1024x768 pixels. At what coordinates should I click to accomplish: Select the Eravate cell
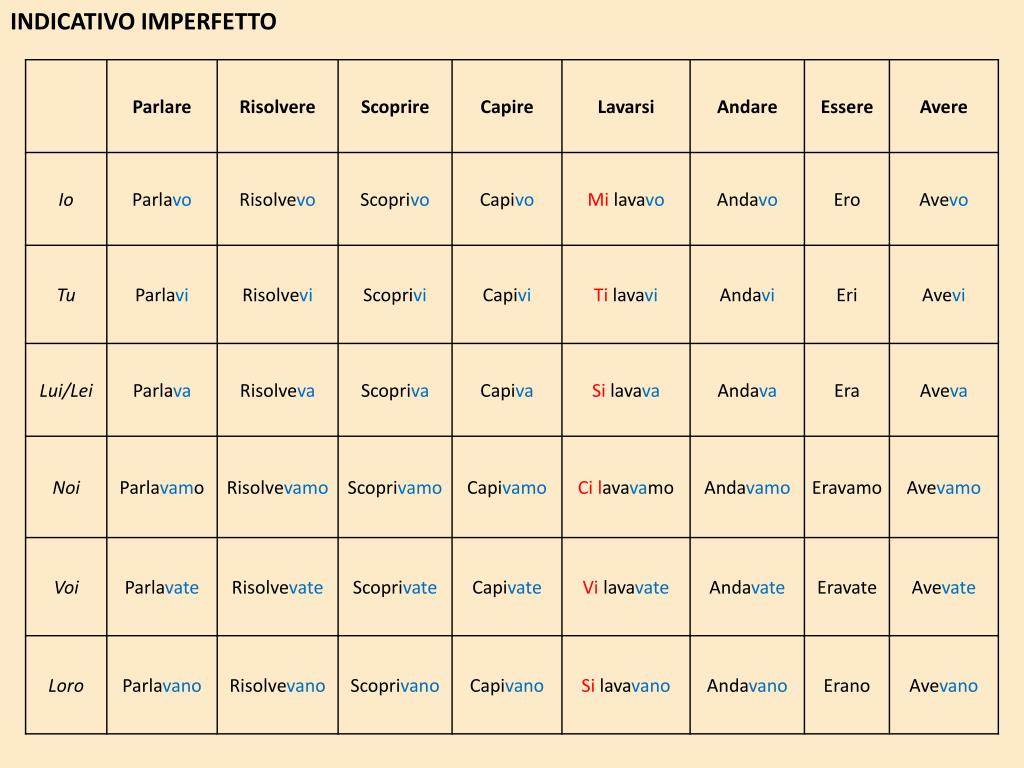[x=847, y=588]
